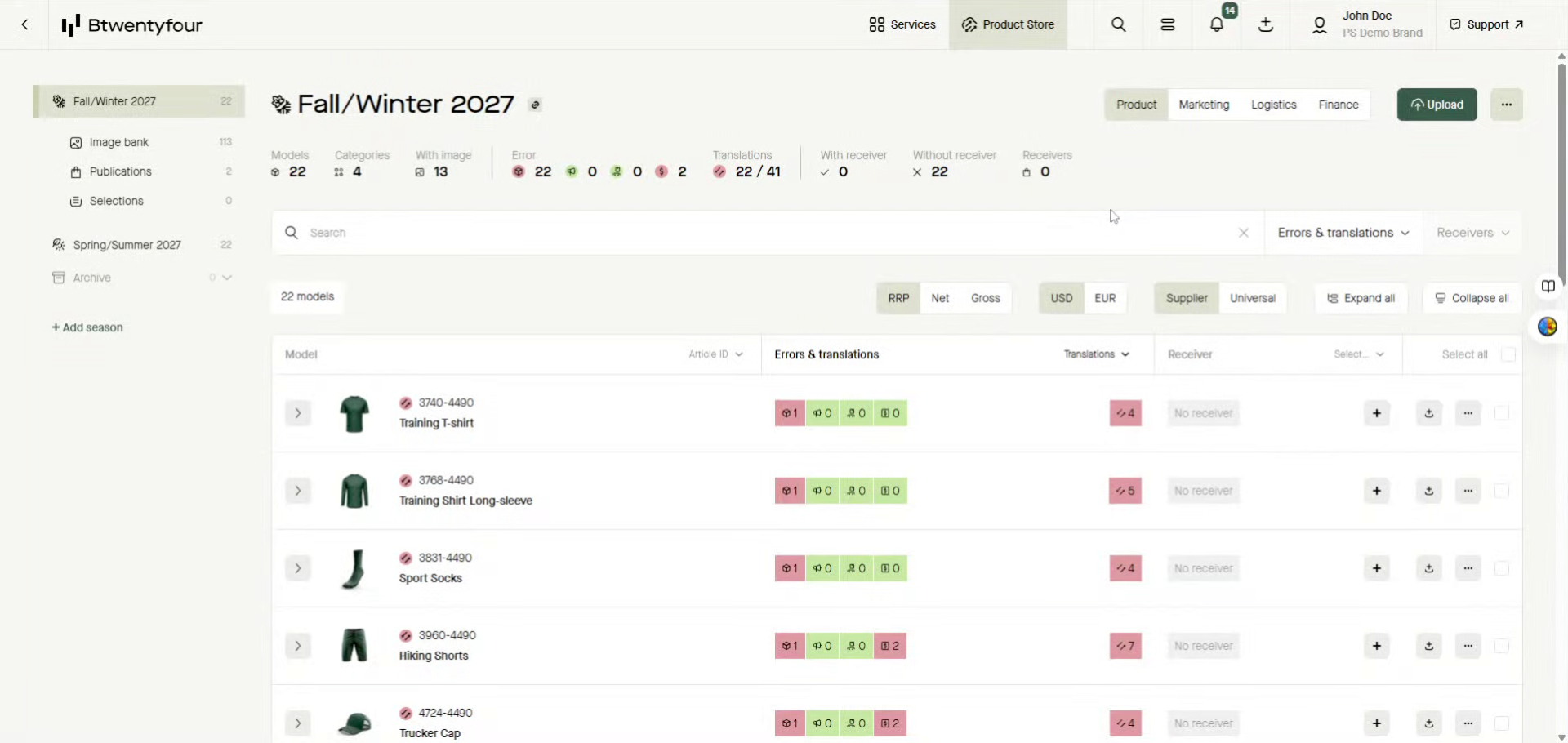Expand the Sport Socks row
This screenshot has width=1568, height=743.
click(298, 568)
